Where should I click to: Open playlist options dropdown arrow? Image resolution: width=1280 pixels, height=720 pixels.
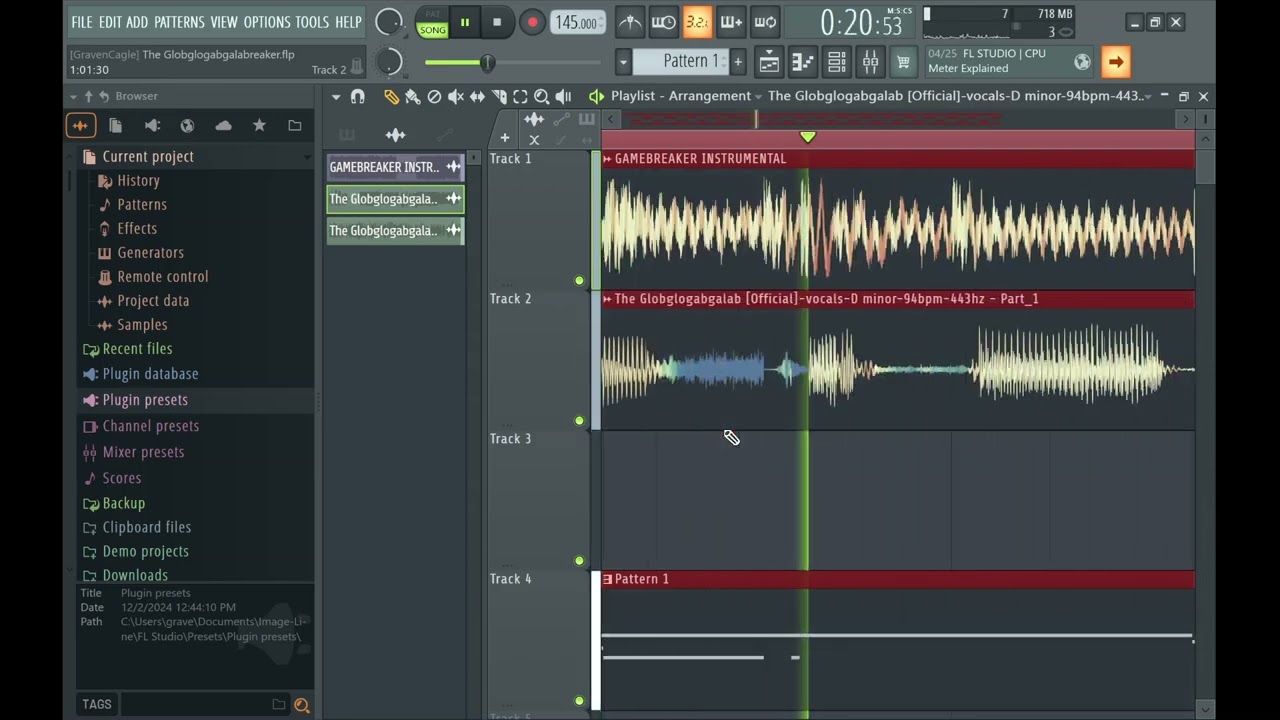[336, 97]
